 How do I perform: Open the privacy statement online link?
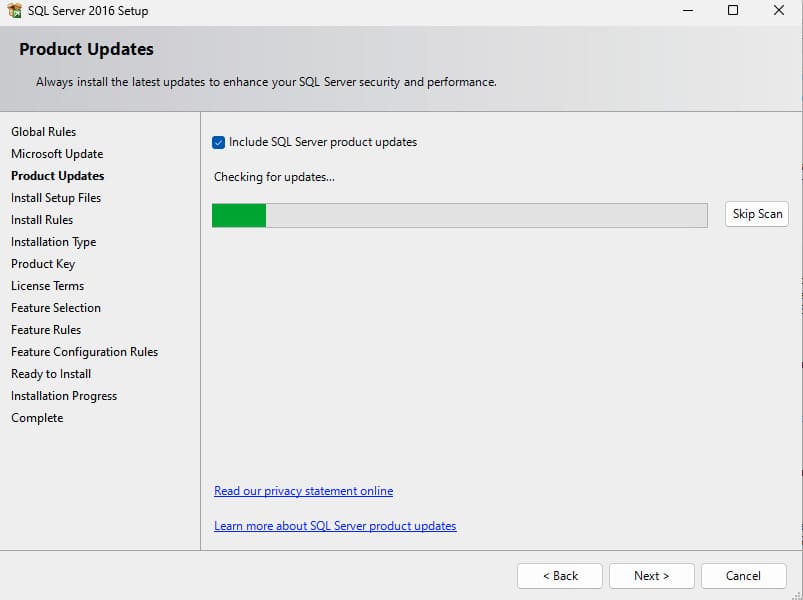[303, 491]
